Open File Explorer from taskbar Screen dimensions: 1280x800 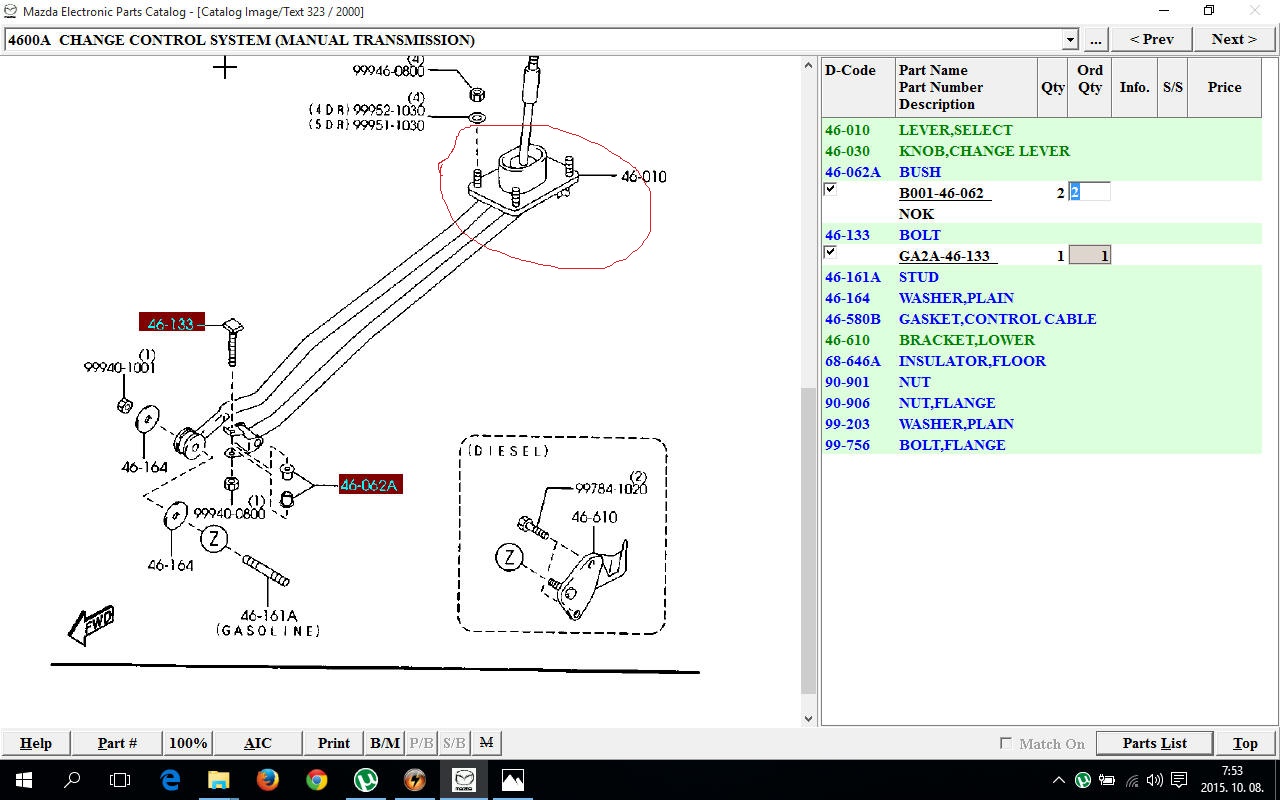pos(218,780)
